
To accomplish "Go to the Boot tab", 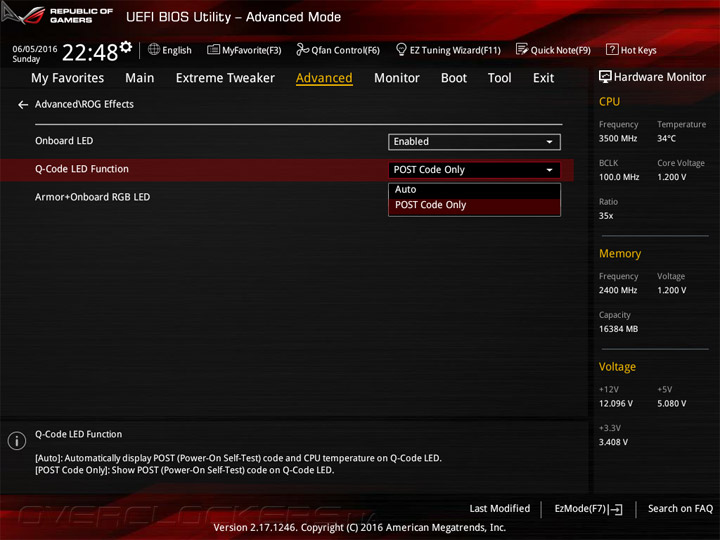I will click(454, 78).
